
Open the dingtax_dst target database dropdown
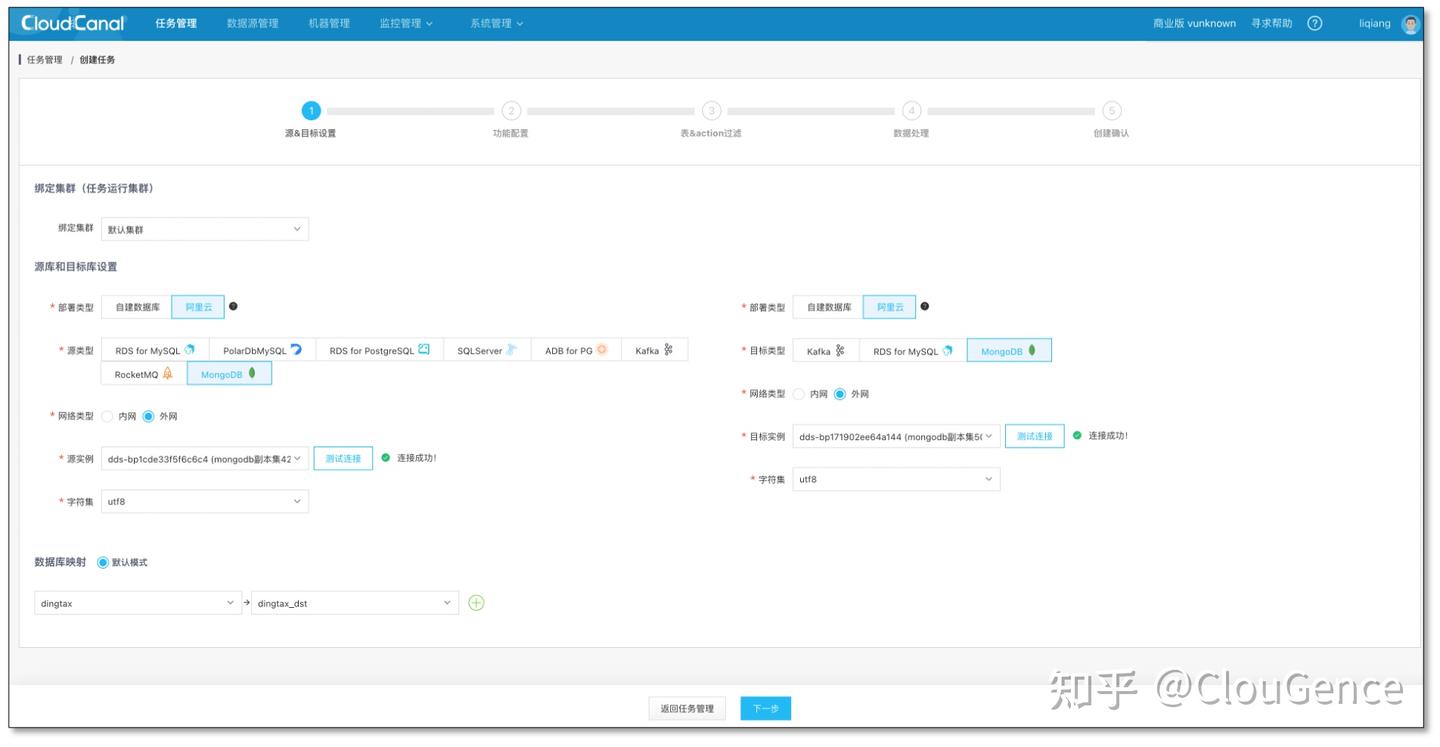click(355, 602)
